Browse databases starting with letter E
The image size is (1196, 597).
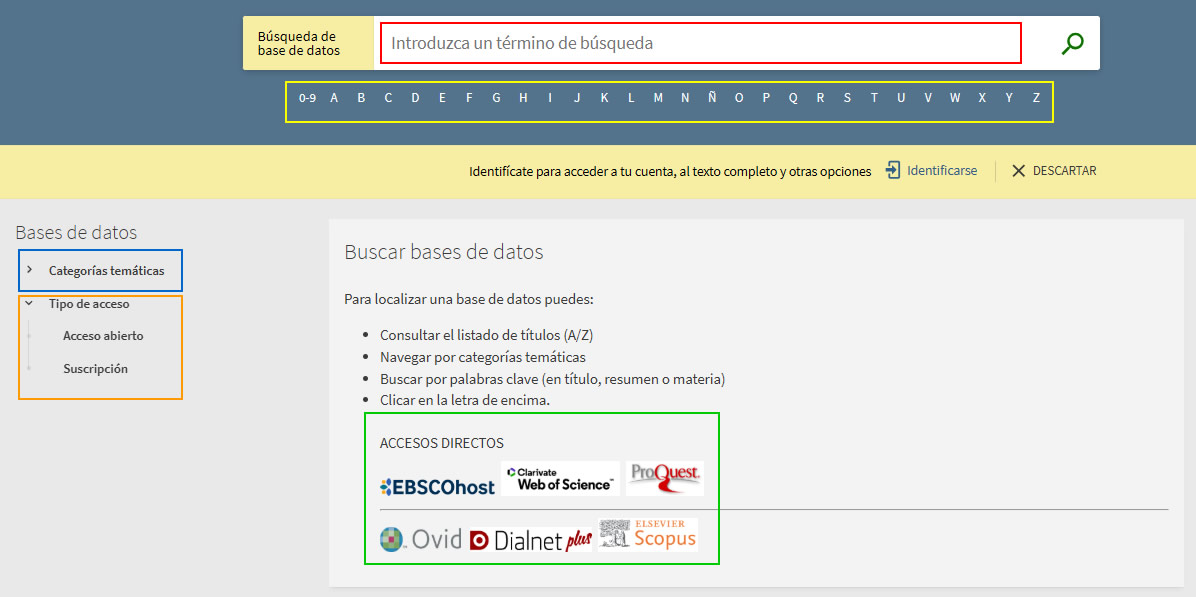tap(442, 98)
